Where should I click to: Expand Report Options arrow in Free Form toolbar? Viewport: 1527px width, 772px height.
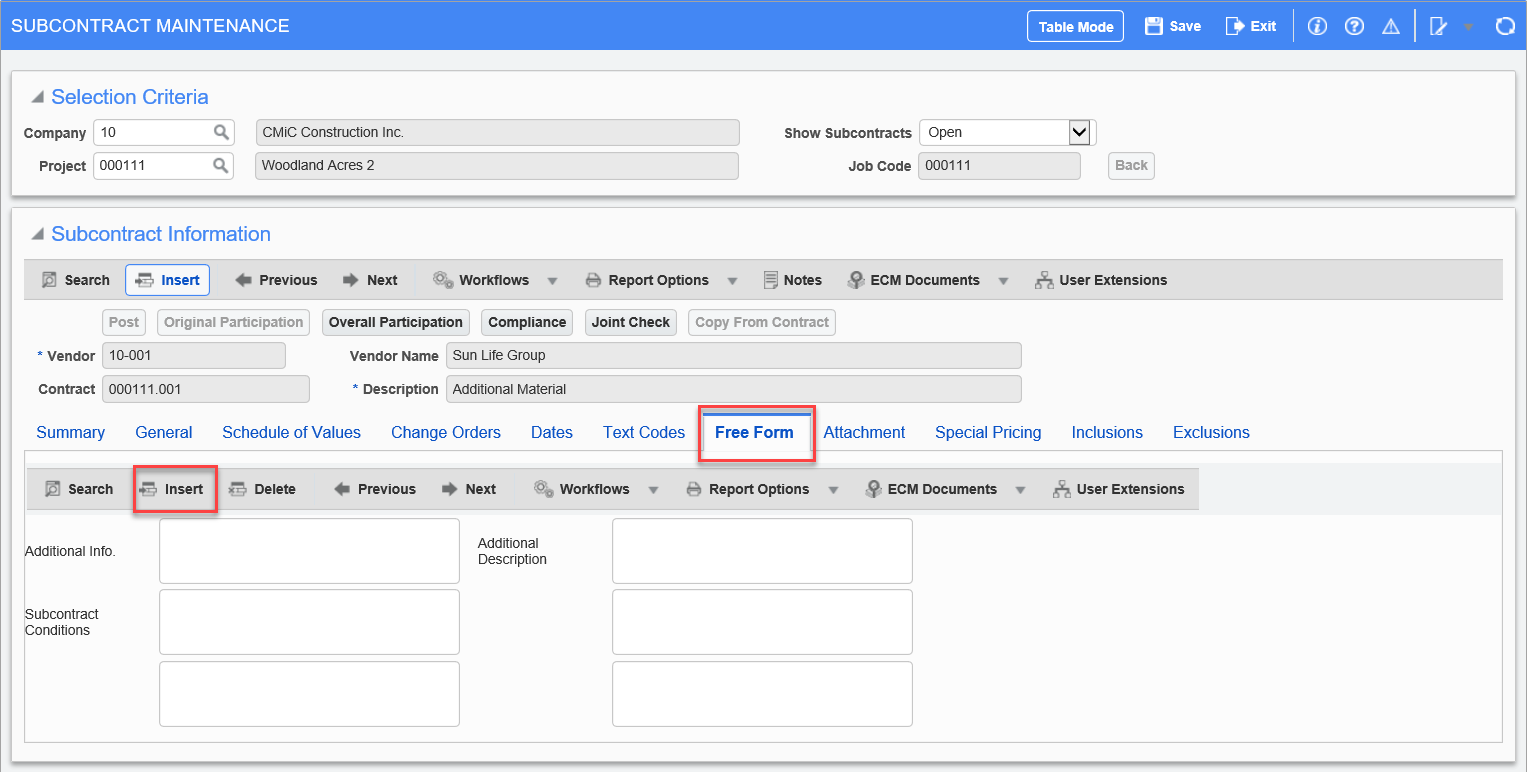[832, 490]
